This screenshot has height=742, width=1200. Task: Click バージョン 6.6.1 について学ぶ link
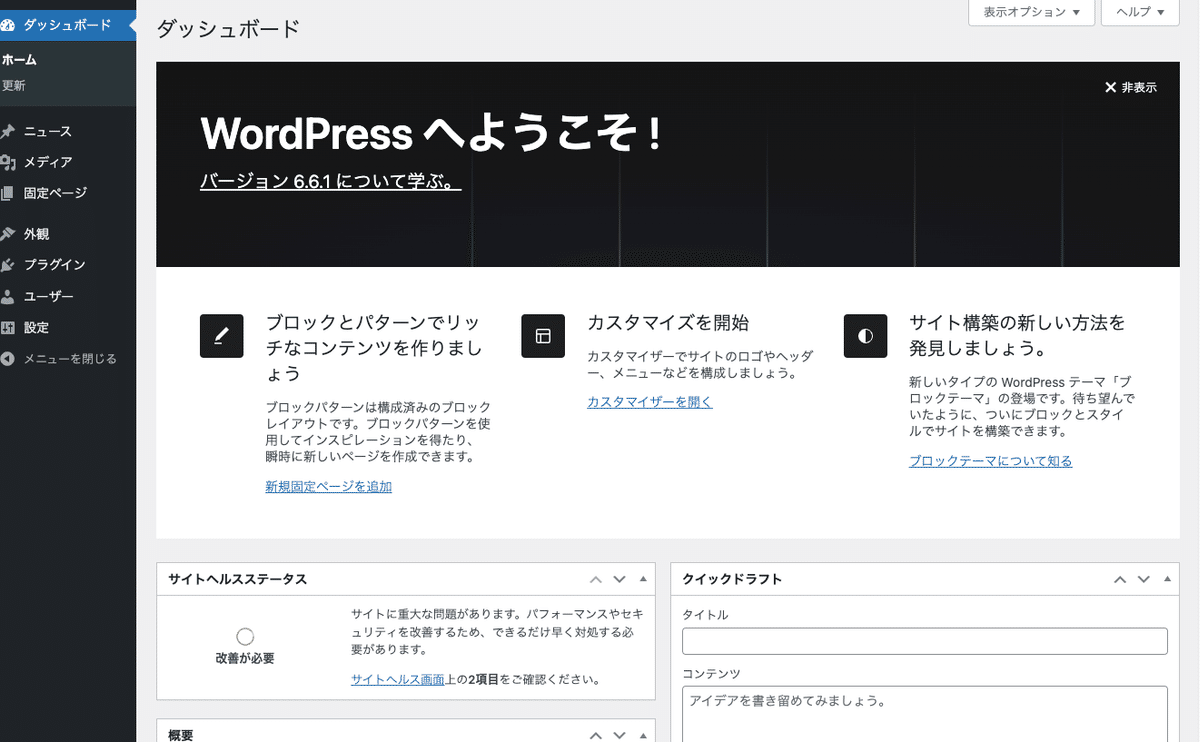pyautogui.click(x=330, y=182)
